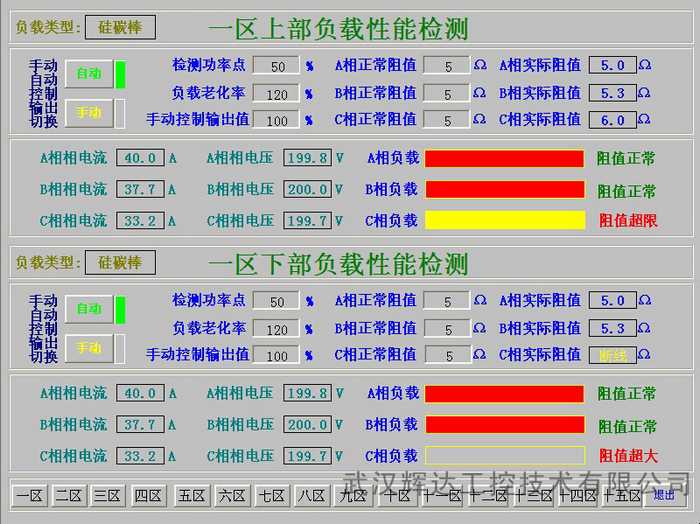Viewport: 700px width, 524px height.
Task: Click upper yellow C相负载 bar
Action: point(504,220)
